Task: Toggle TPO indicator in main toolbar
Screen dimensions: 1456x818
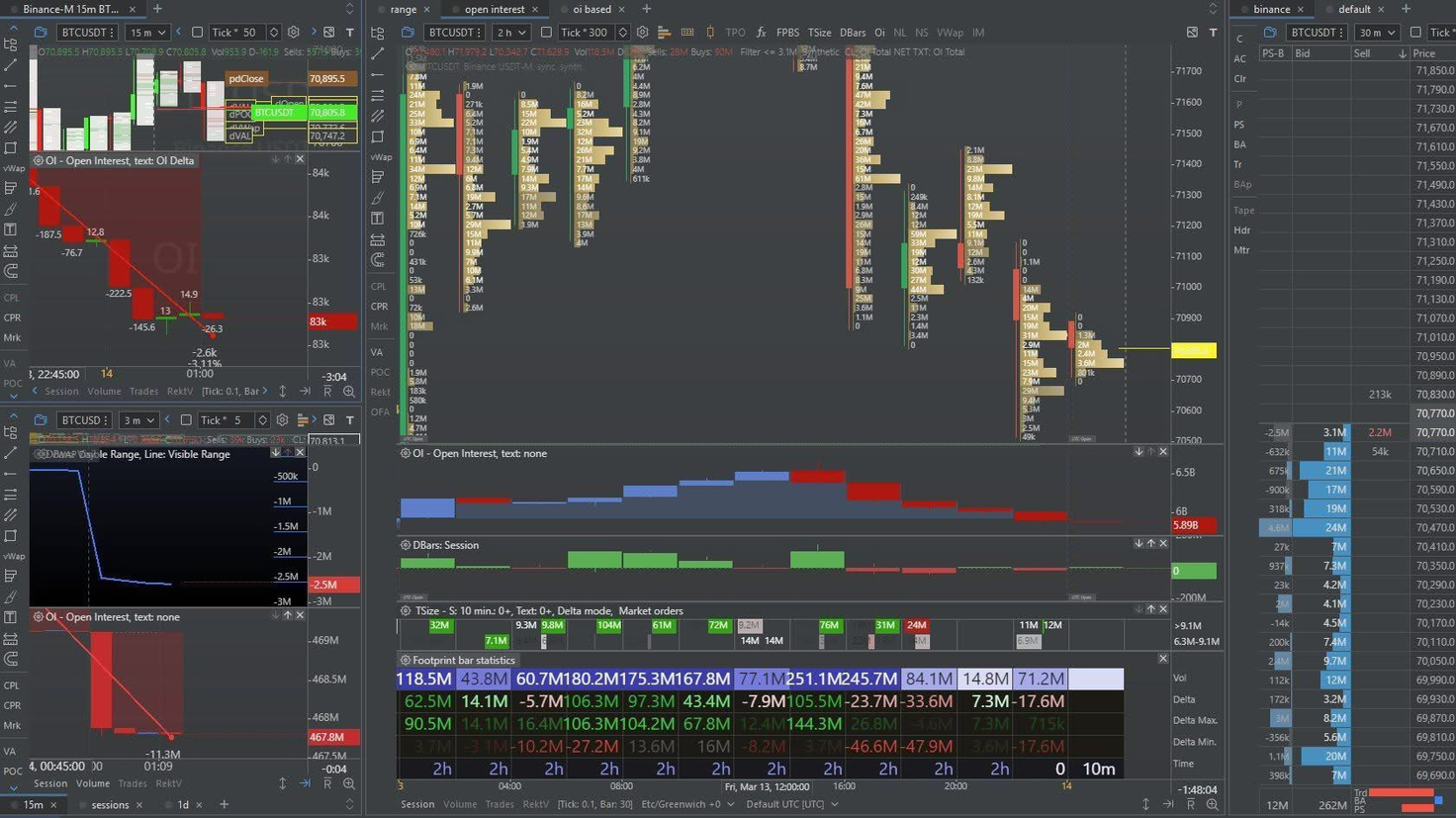Action: click(x=735, y=33)
